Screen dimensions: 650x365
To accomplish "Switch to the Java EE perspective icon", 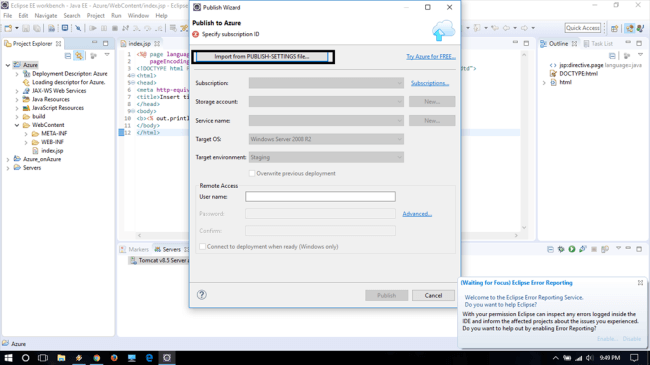I will (630, 28).
